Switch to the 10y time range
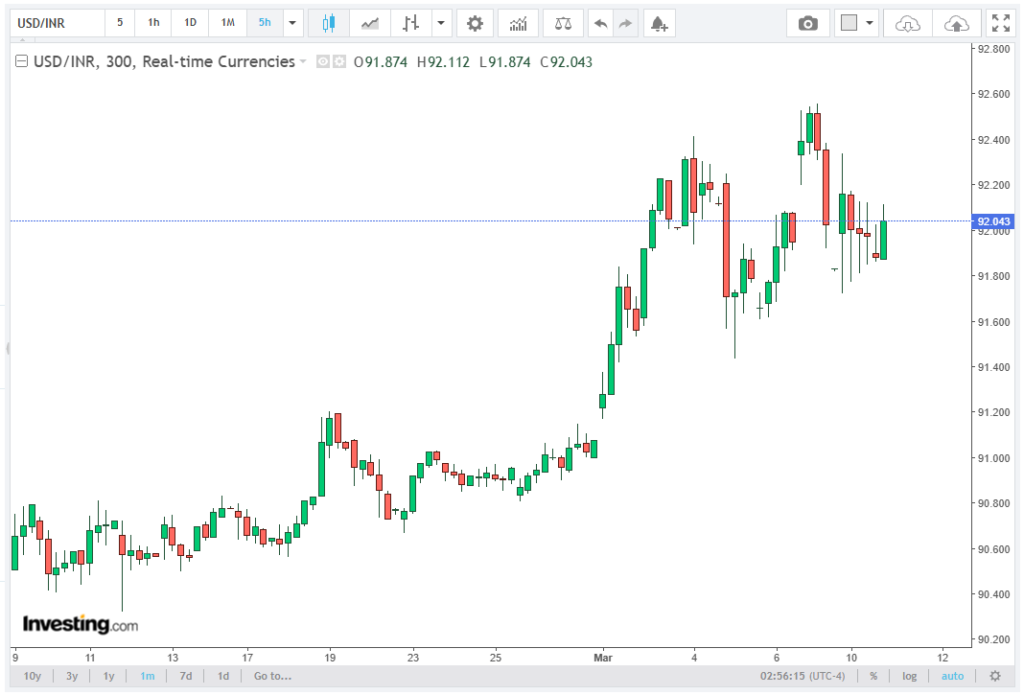The height and width of the screenshot is (695, 1024). point(32,676)
